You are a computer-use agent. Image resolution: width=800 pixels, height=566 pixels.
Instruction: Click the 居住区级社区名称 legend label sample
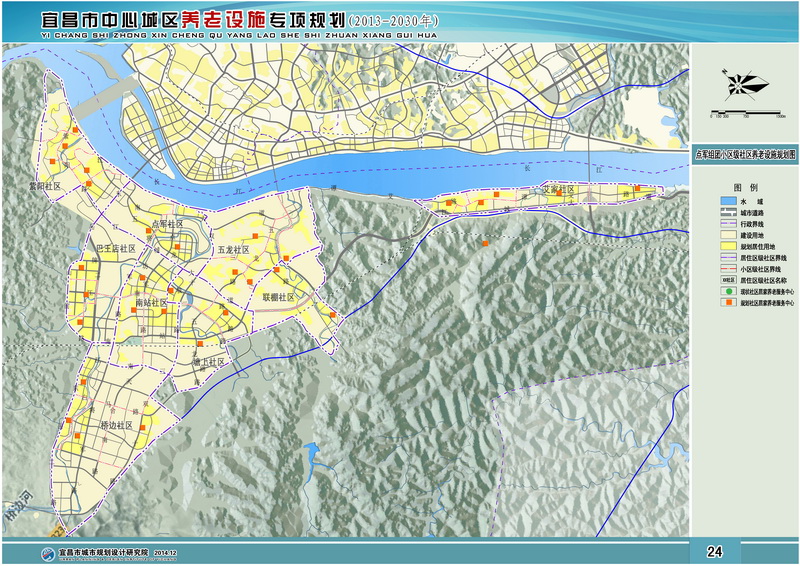[727, 279]
